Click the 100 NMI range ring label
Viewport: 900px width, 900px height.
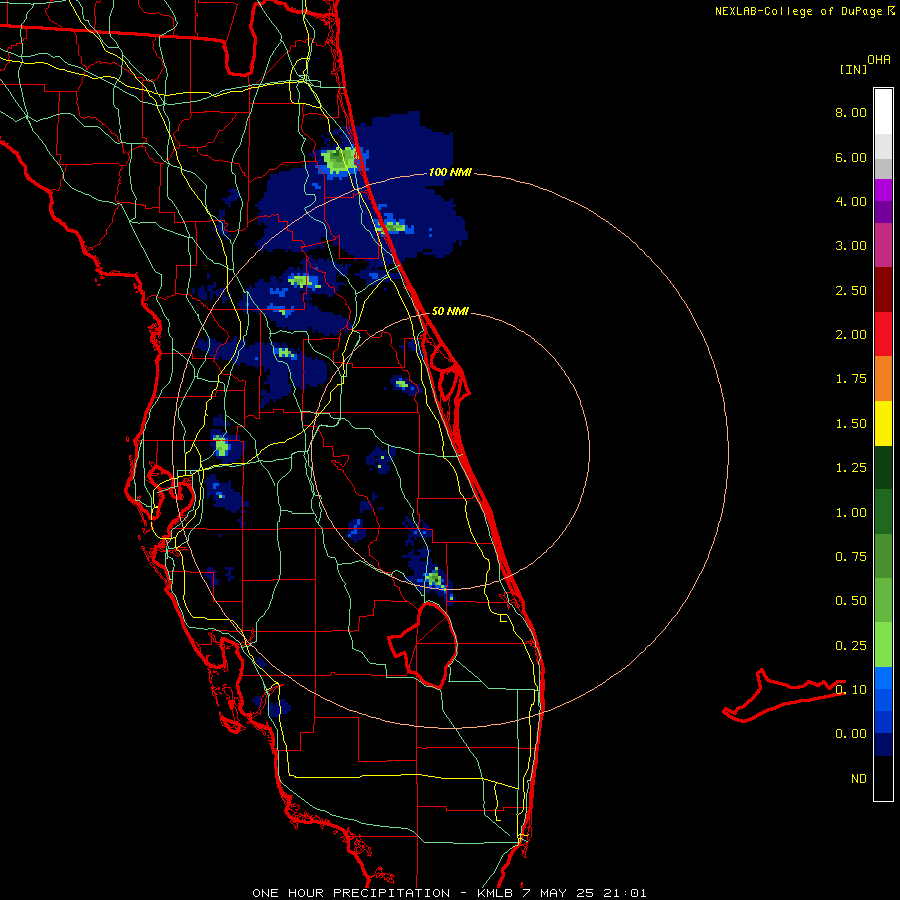pyautogui.click(x=450, y=172)
